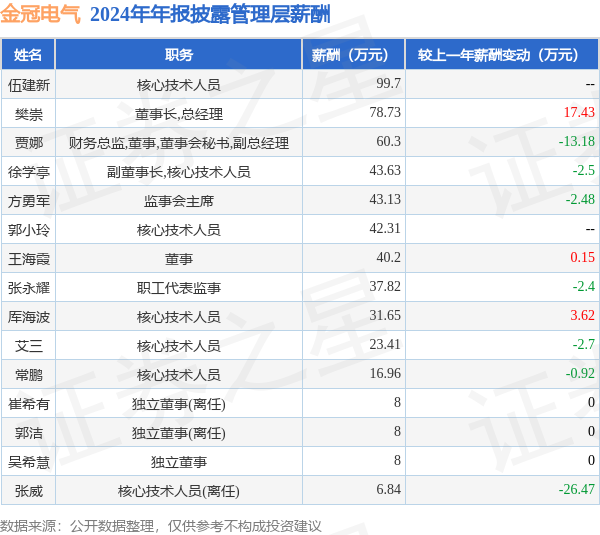Image resolution: width=600 pixels, height=535 pixels.
Task: Click the change value 3.62
Action: click(582, 315)
